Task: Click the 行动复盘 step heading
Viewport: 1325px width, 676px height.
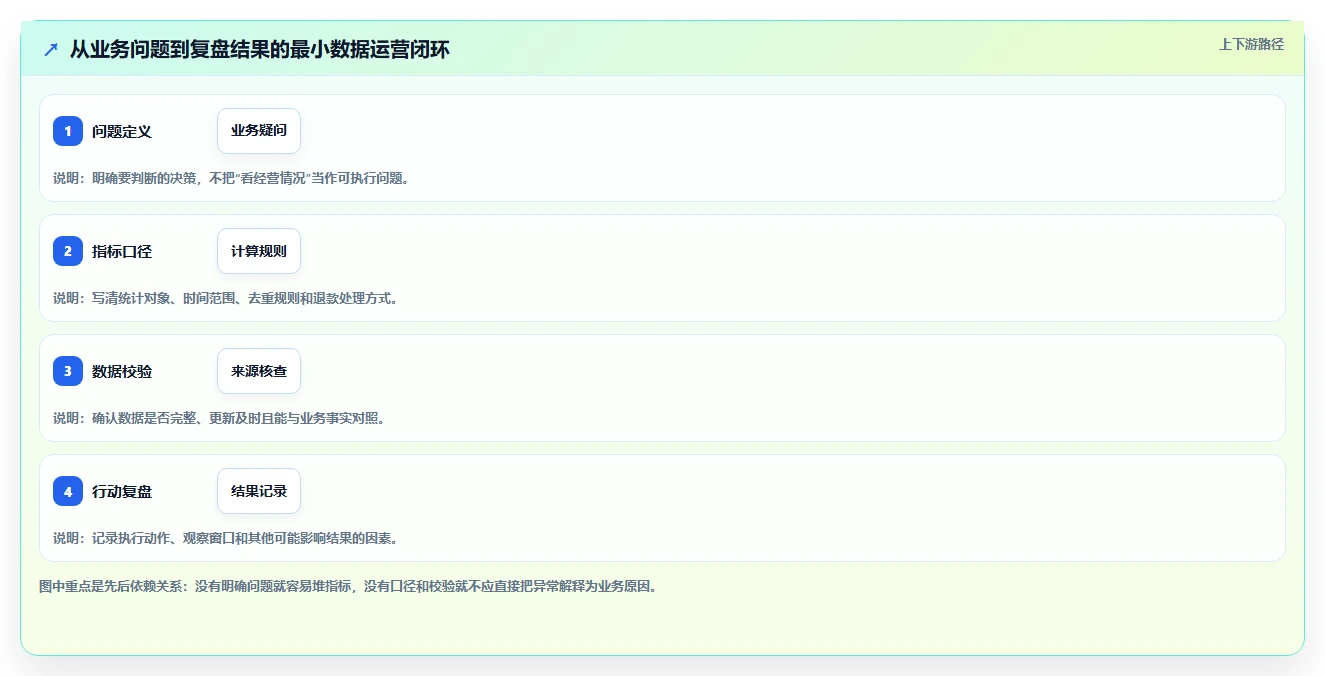Action: pos(122,491)
